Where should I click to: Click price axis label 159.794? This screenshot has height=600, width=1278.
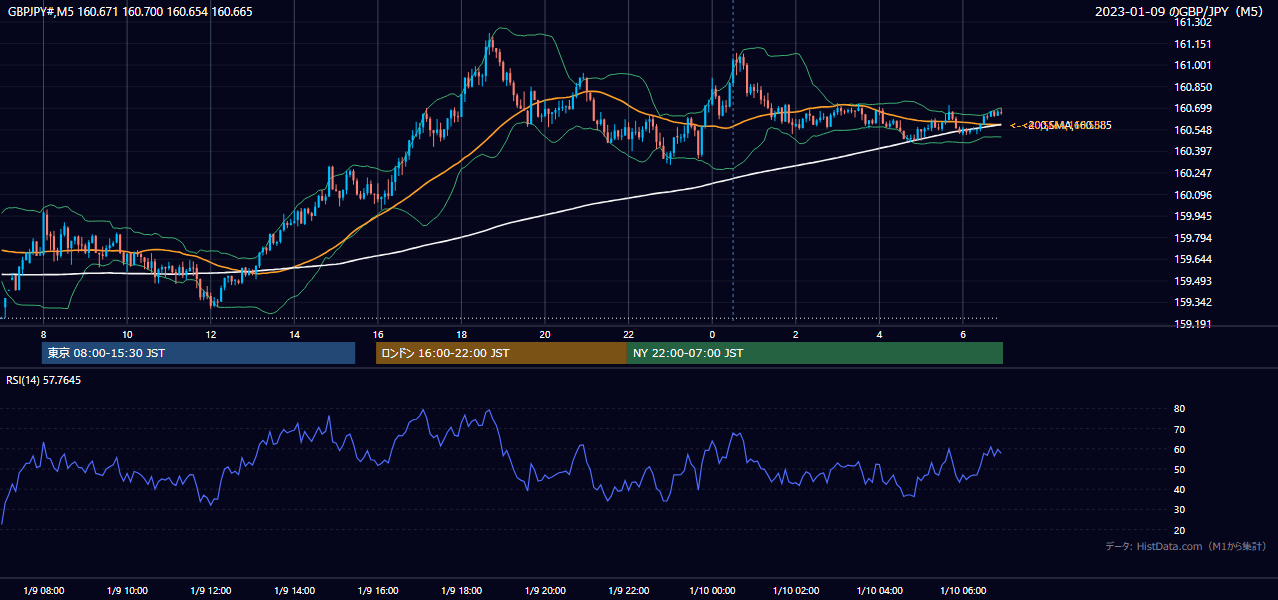[x=1193, y=238]
